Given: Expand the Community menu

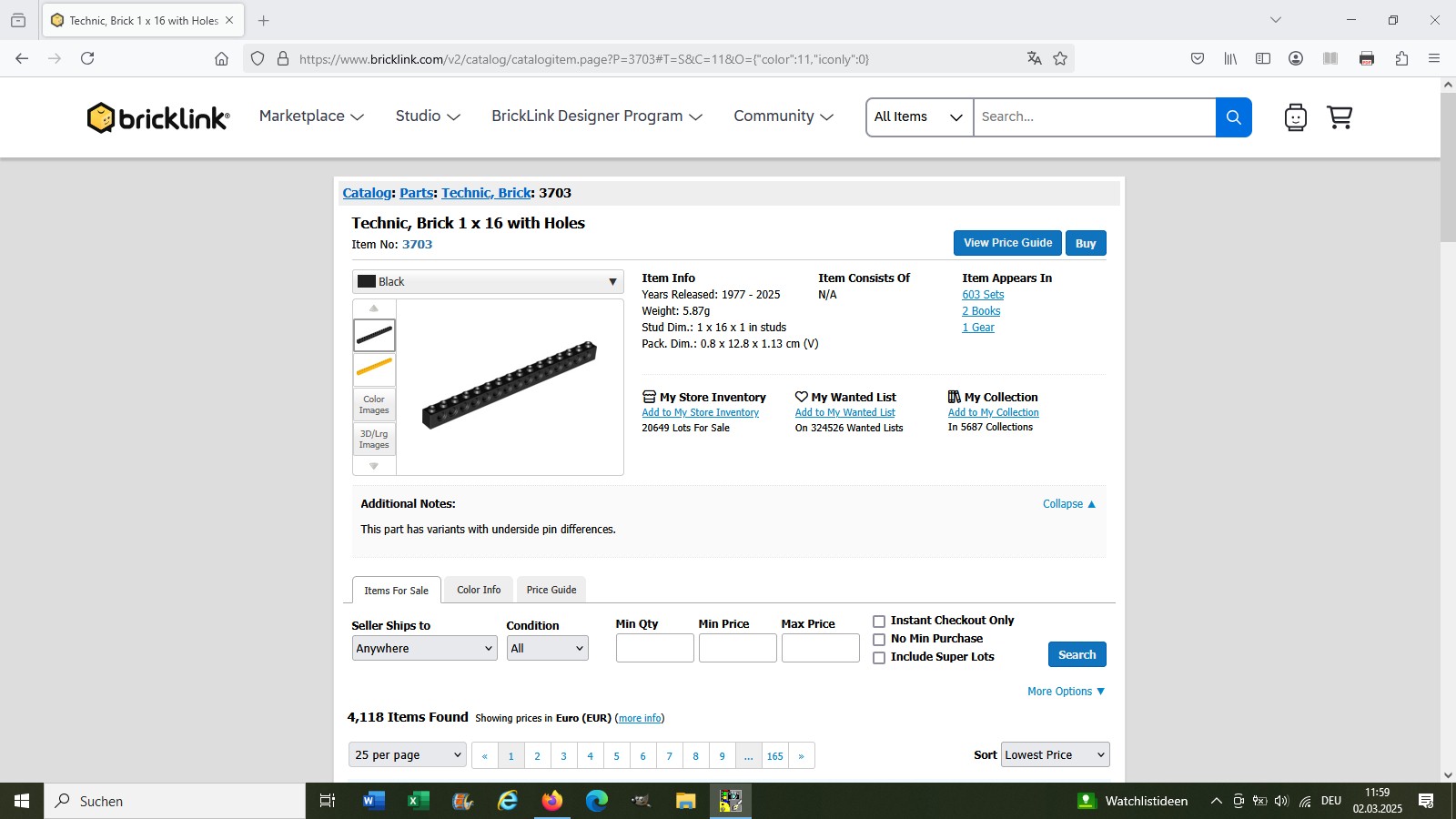Looking at the screenshot, I should point(784,116).
